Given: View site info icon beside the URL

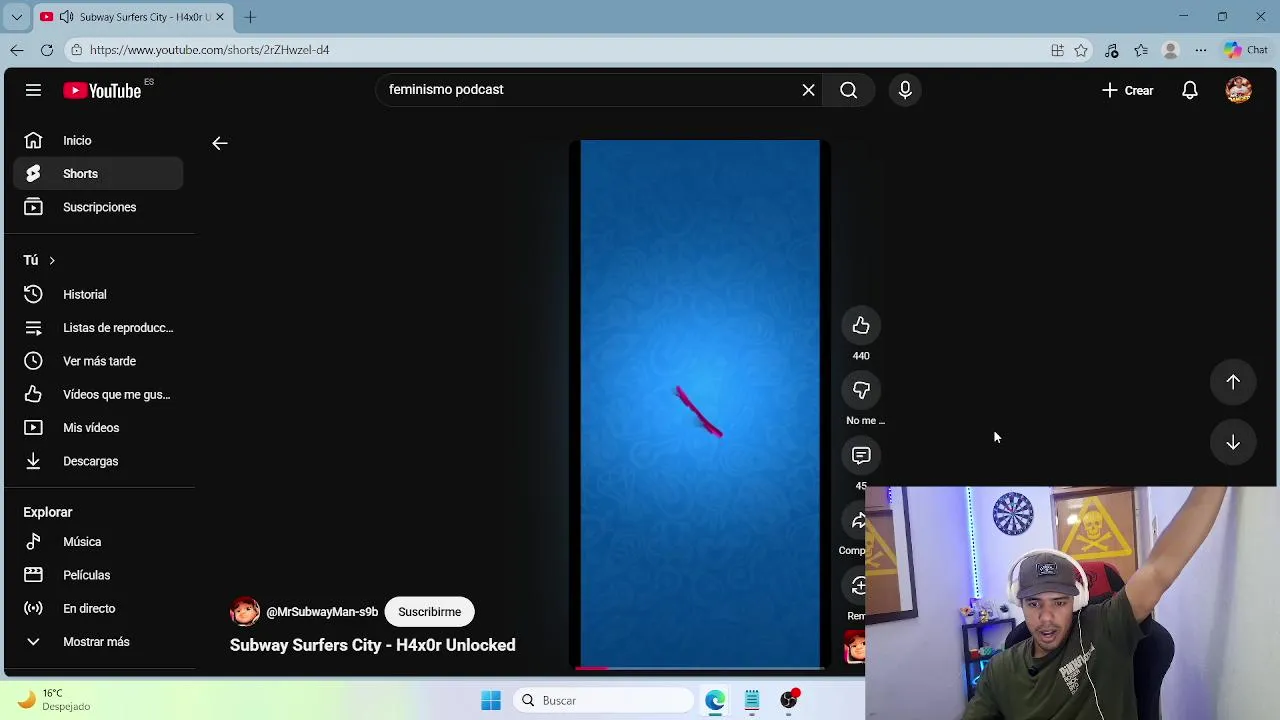Looking at the screenshot, I should point(77,50).
